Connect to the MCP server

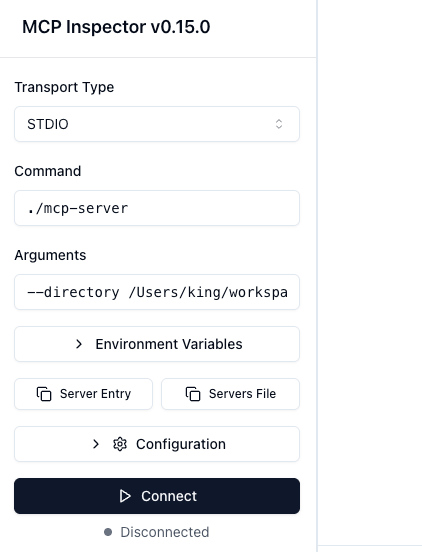click(x=157, y=496)
